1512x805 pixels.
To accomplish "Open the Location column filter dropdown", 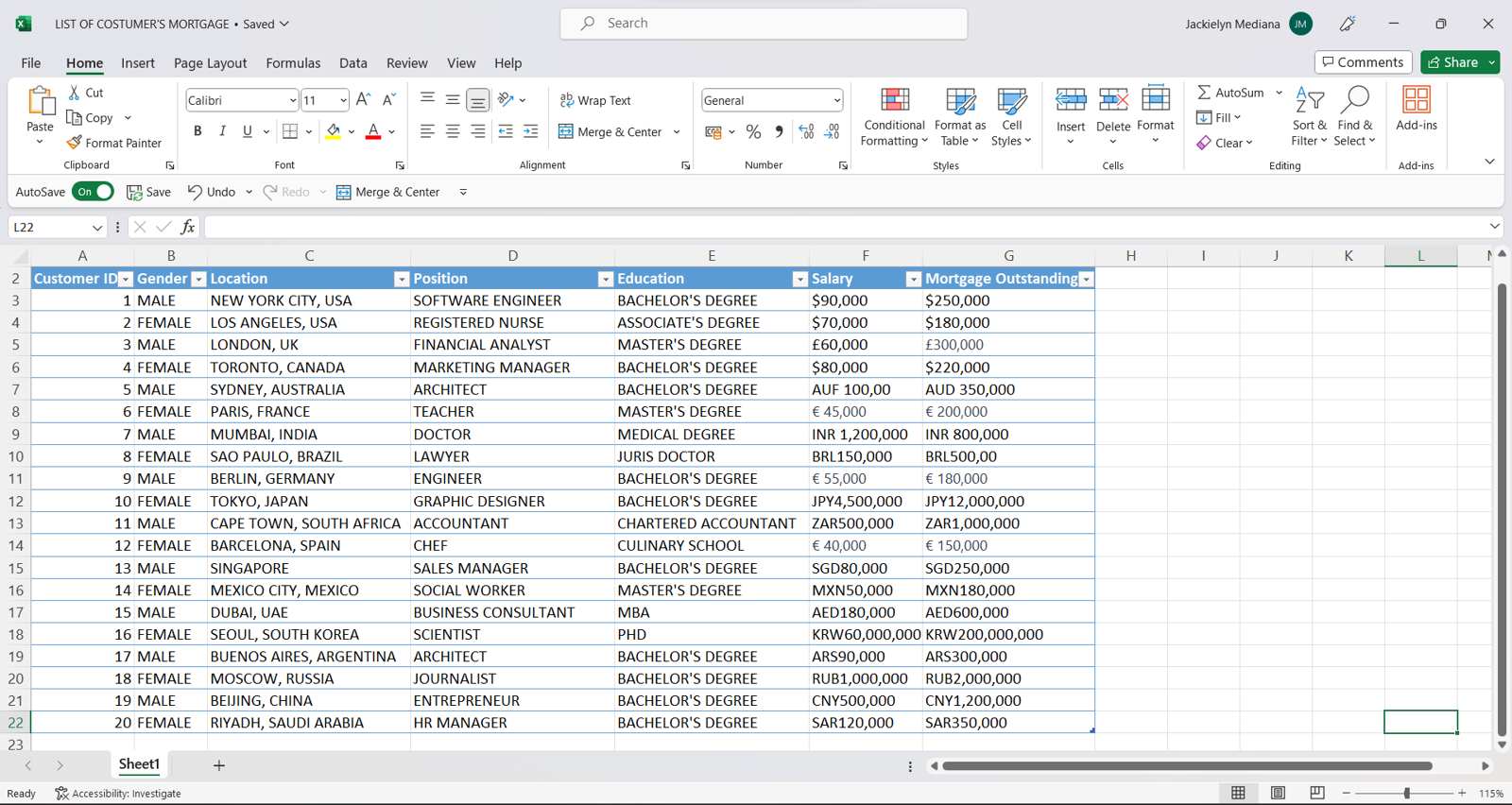I will tap(402, 279).
